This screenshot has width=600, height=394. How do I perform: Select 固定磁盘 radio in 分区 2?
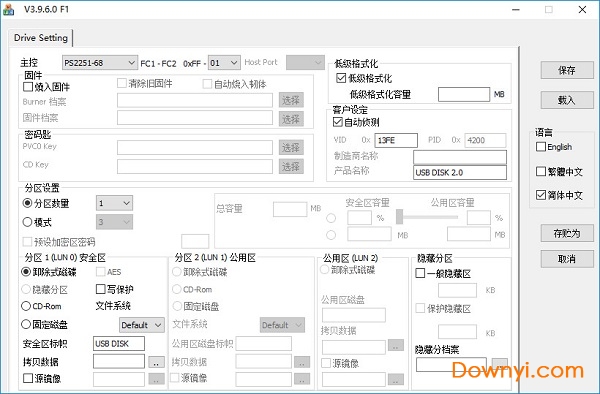pyautogui.click(x=177, y=306)
